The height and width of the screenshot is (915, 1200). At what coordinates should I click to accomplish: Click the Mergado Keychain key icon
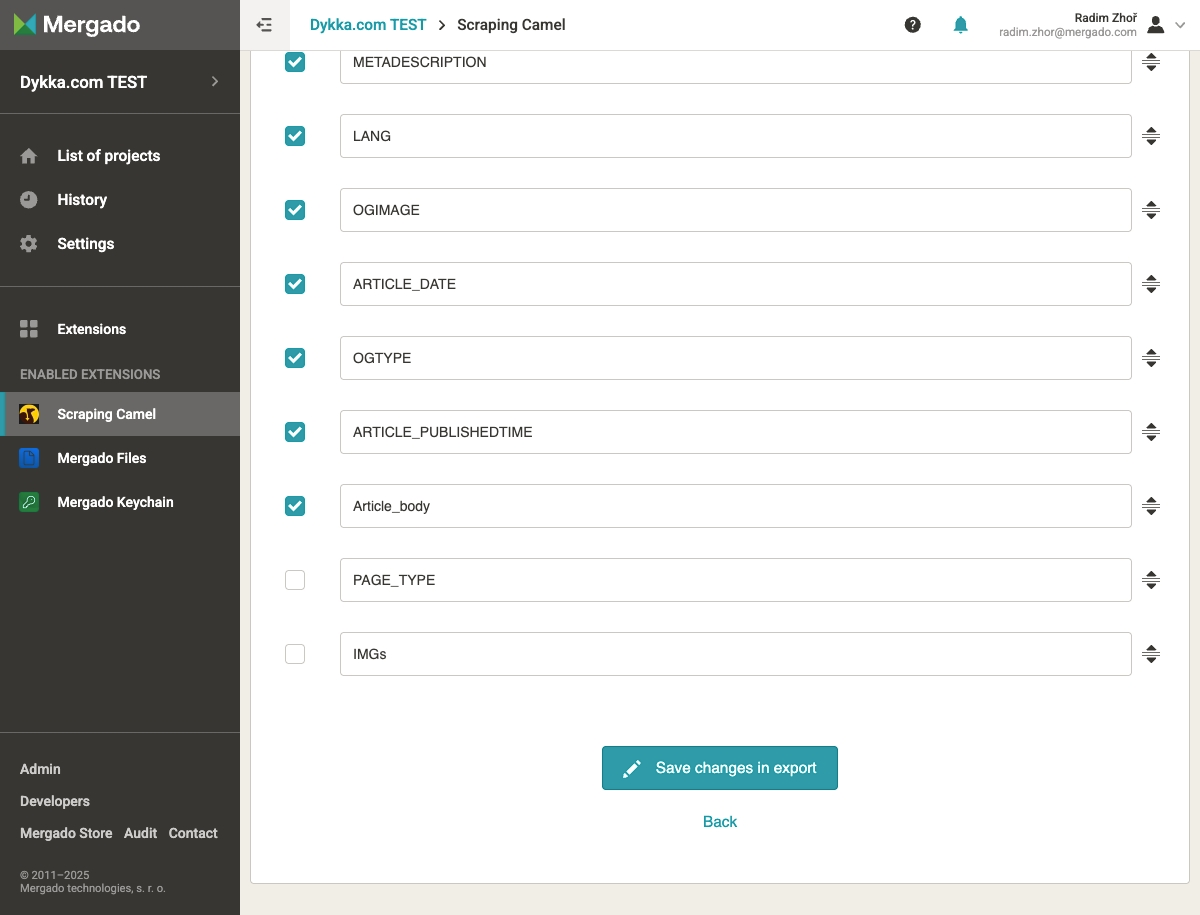pos(29,502)
